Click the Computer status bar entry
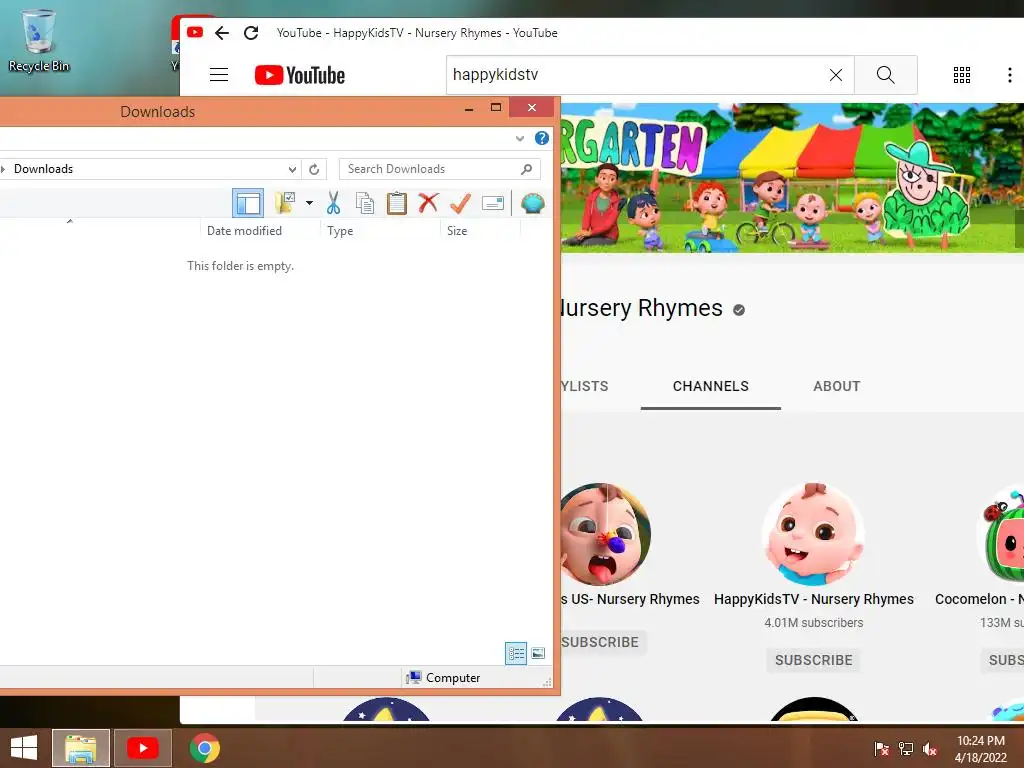 pos(443,678)
